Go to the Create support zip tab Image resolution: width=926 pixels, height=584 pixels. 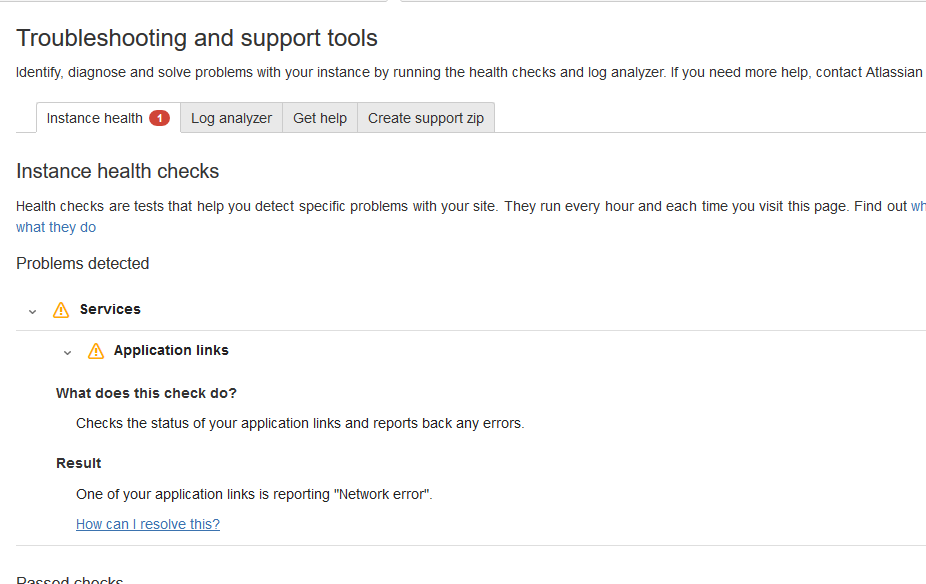click(426, 118)
